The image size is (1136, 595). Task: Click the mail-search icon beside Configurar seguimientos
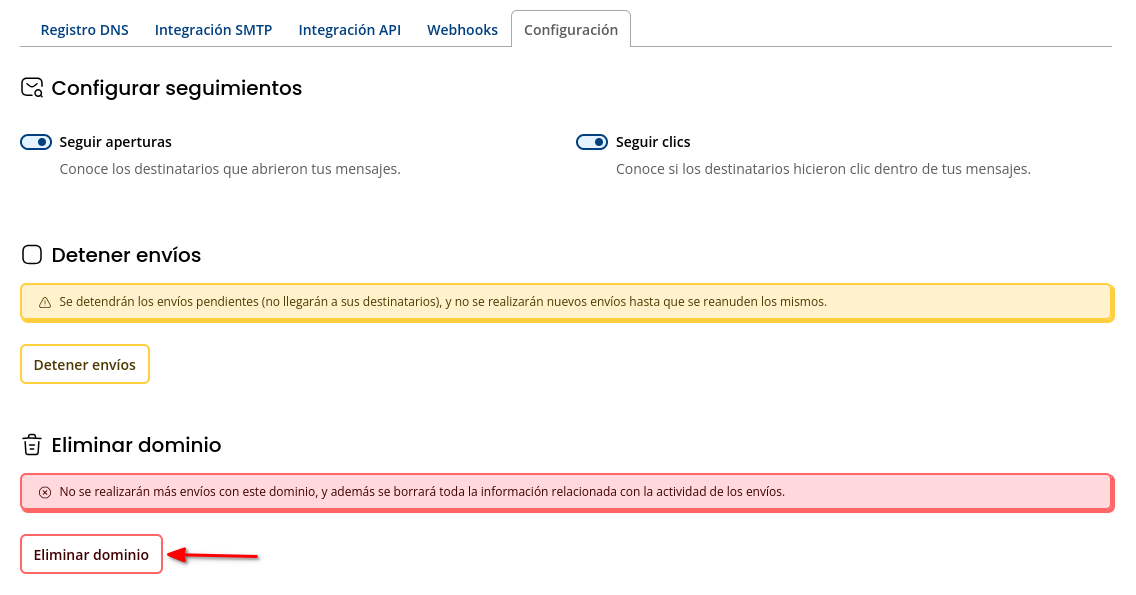[x=32, y=88]
